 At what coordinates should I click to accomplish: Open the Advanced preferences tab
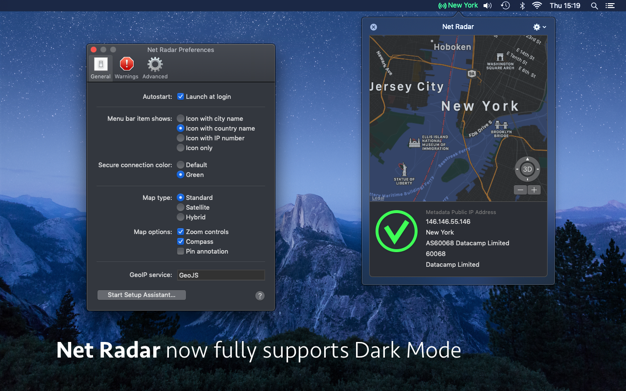[x=155, y=68]
